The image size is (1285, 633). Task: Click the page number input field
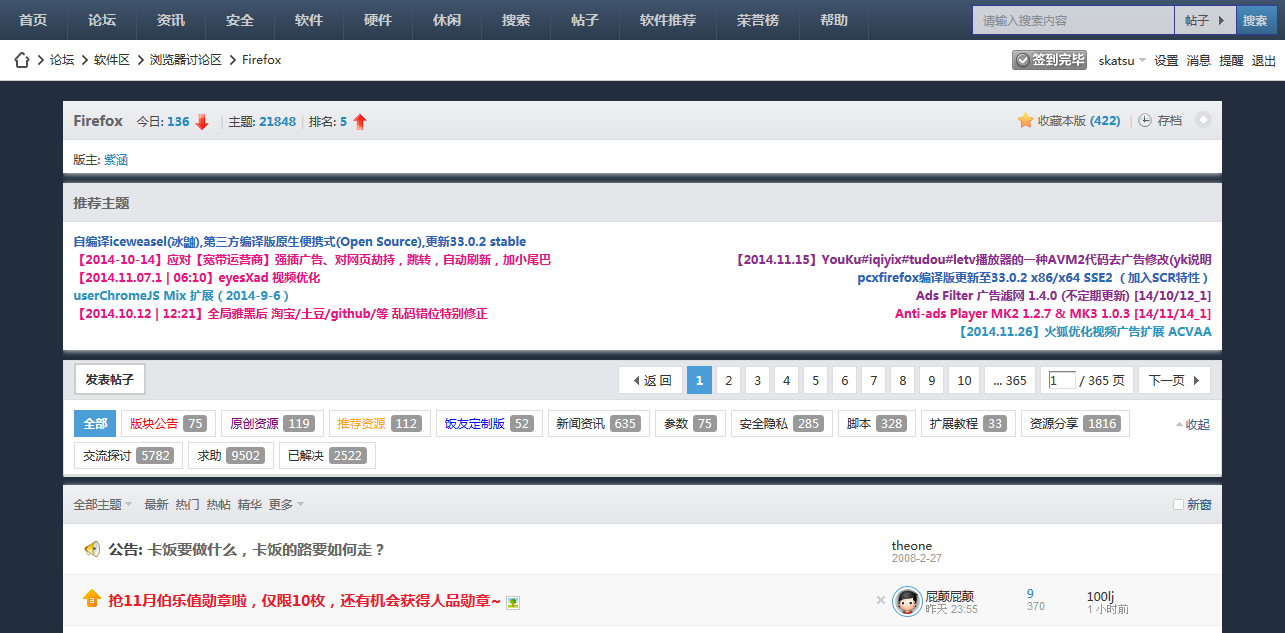1062,380
